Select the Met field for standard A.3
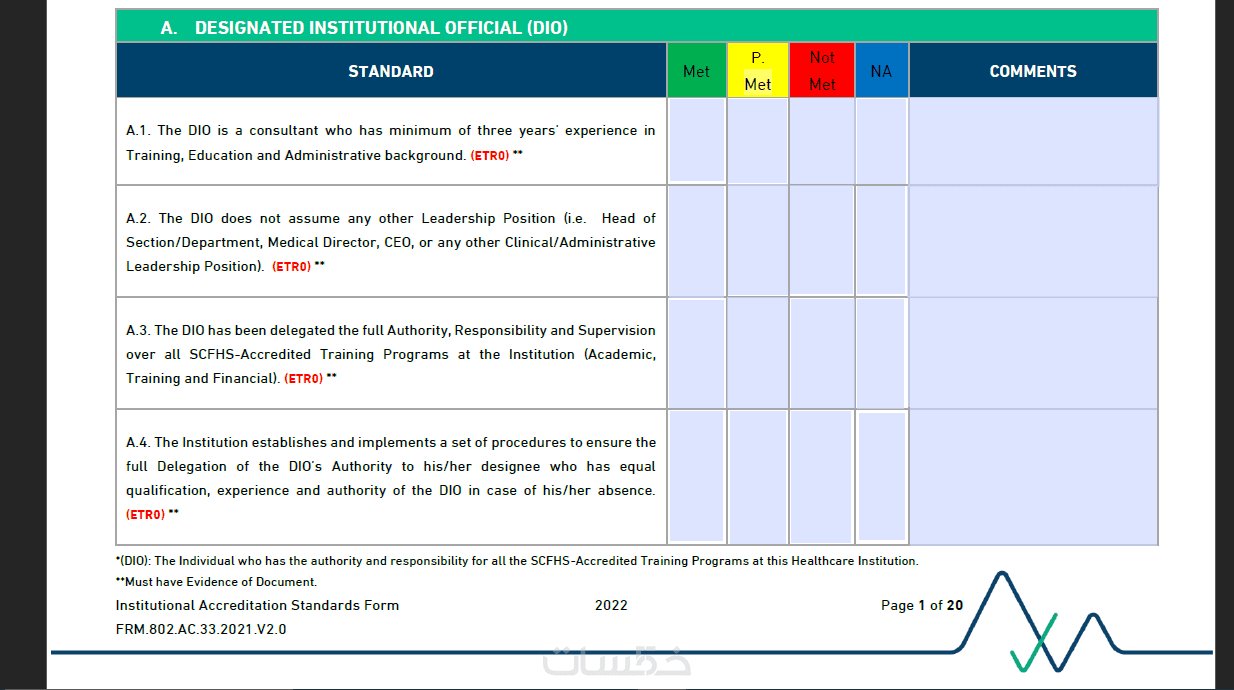1234x690 pixels. click(697, 353)
